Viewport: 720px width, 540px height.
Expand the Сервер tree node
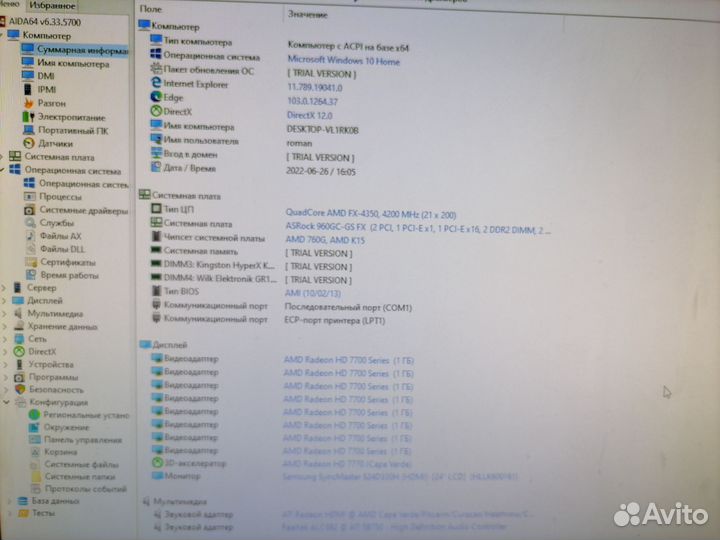click(x=6, y=287)
